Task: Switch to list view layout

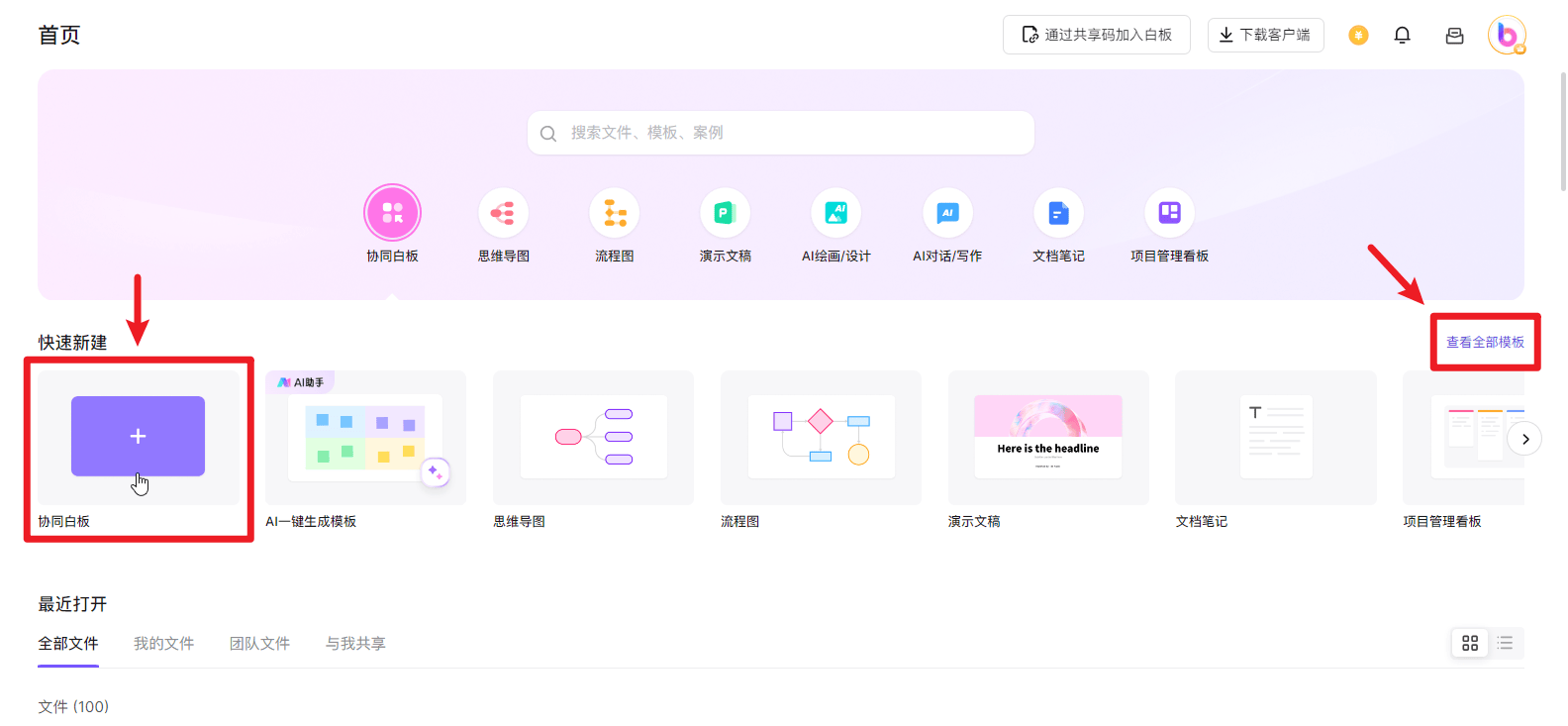Action: tap(1505, 644)
